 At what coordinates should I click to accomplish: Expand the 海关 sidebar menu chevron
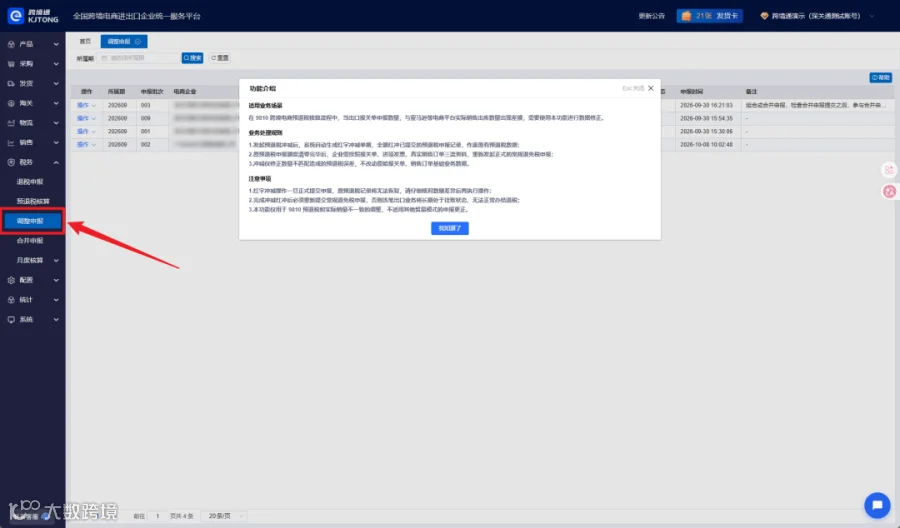click(x=56, y=103)
